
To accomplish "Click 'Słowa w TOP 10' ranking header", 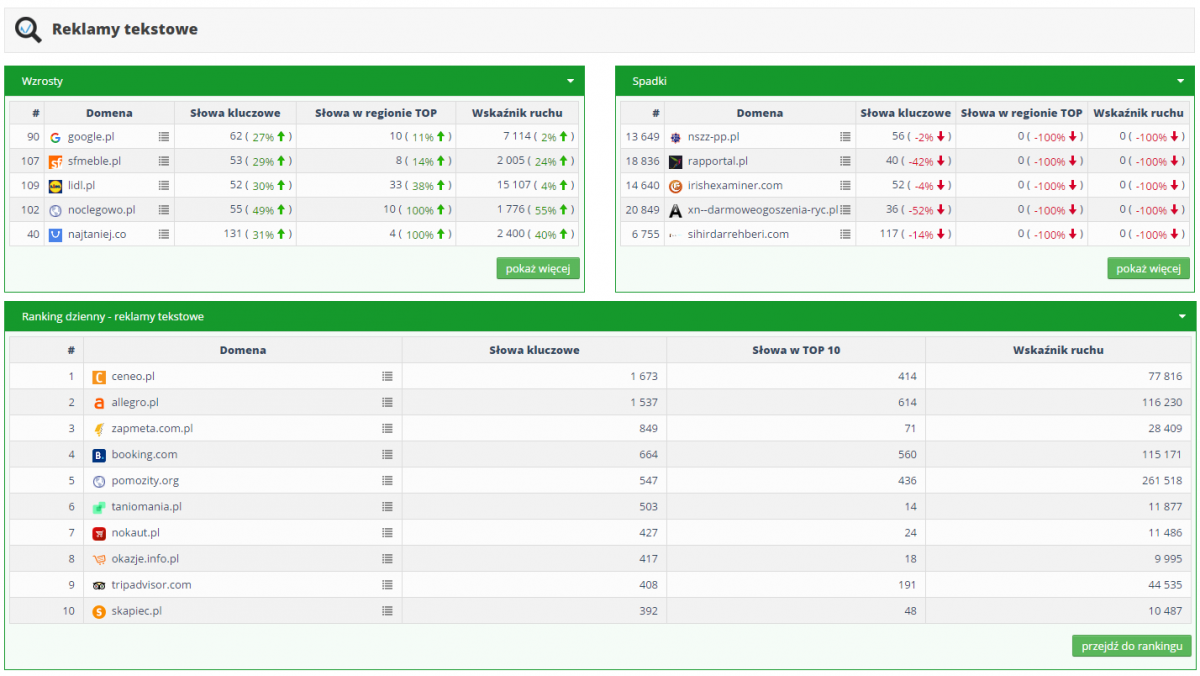I will 796,350.
